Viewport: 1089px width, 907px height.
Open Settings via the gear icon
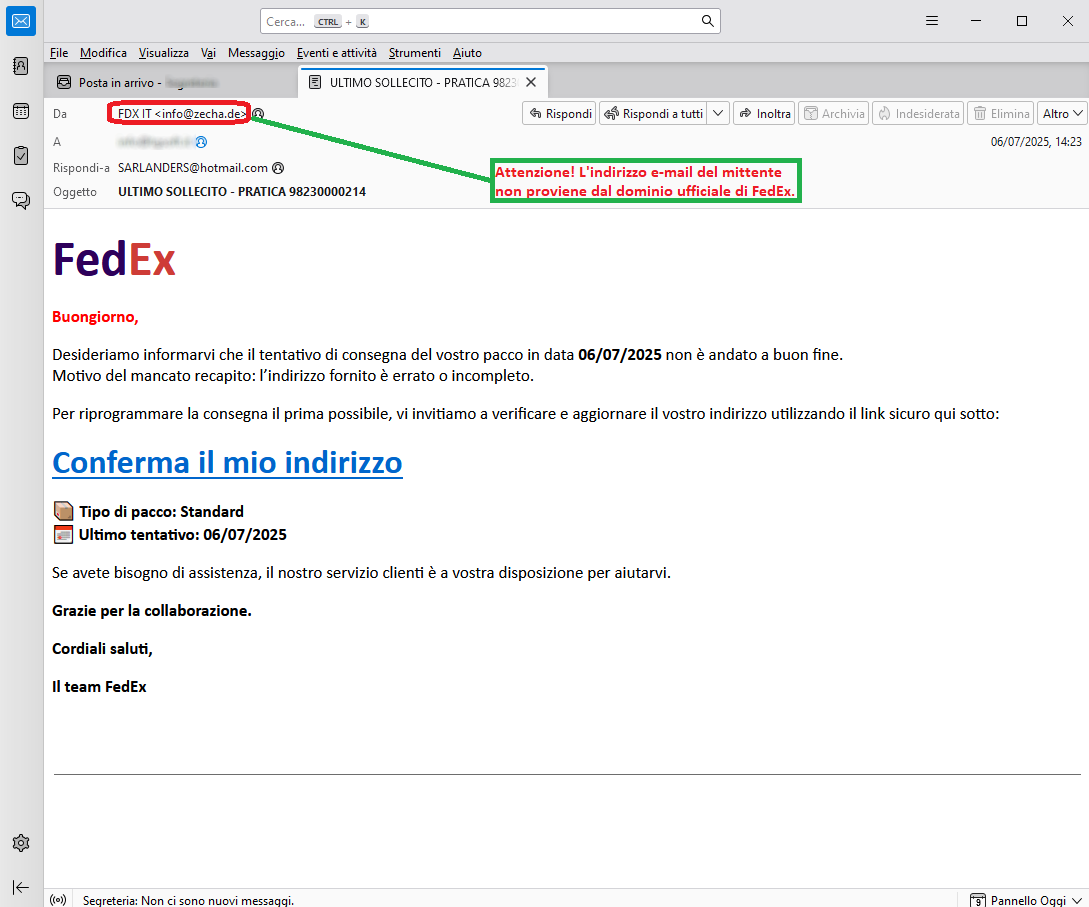pyautogui.click(x=21, y=843)
